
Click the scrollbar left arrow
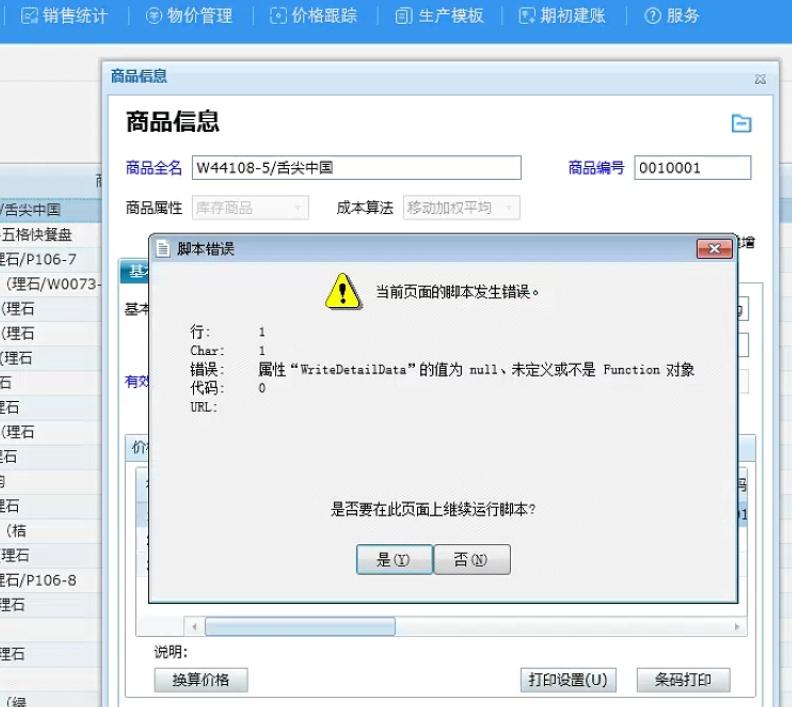(194, 627)
